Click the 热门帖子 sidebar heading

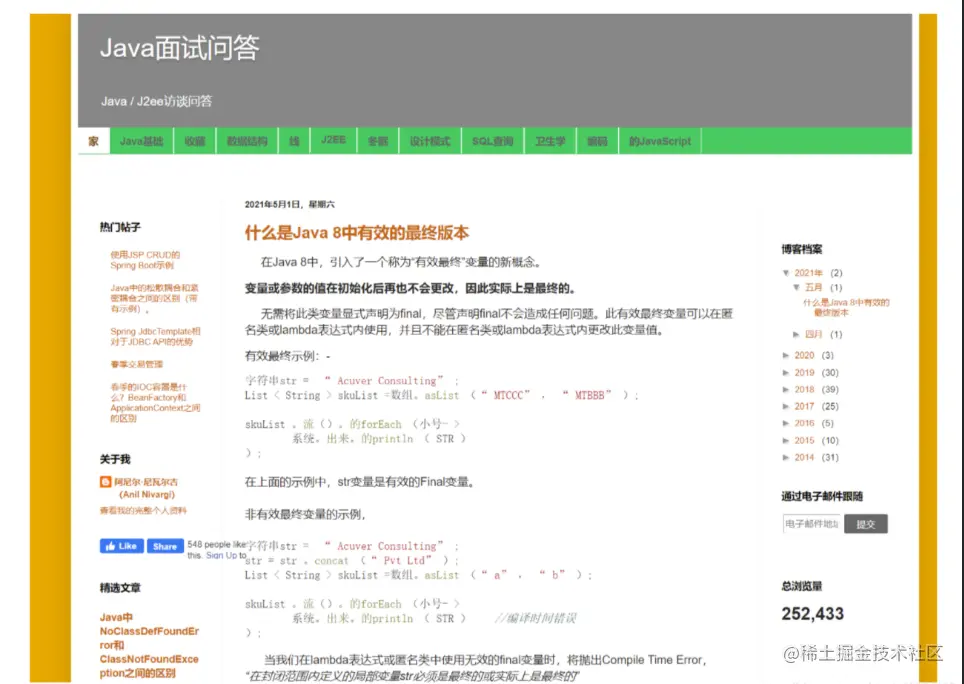coord(120,227)
